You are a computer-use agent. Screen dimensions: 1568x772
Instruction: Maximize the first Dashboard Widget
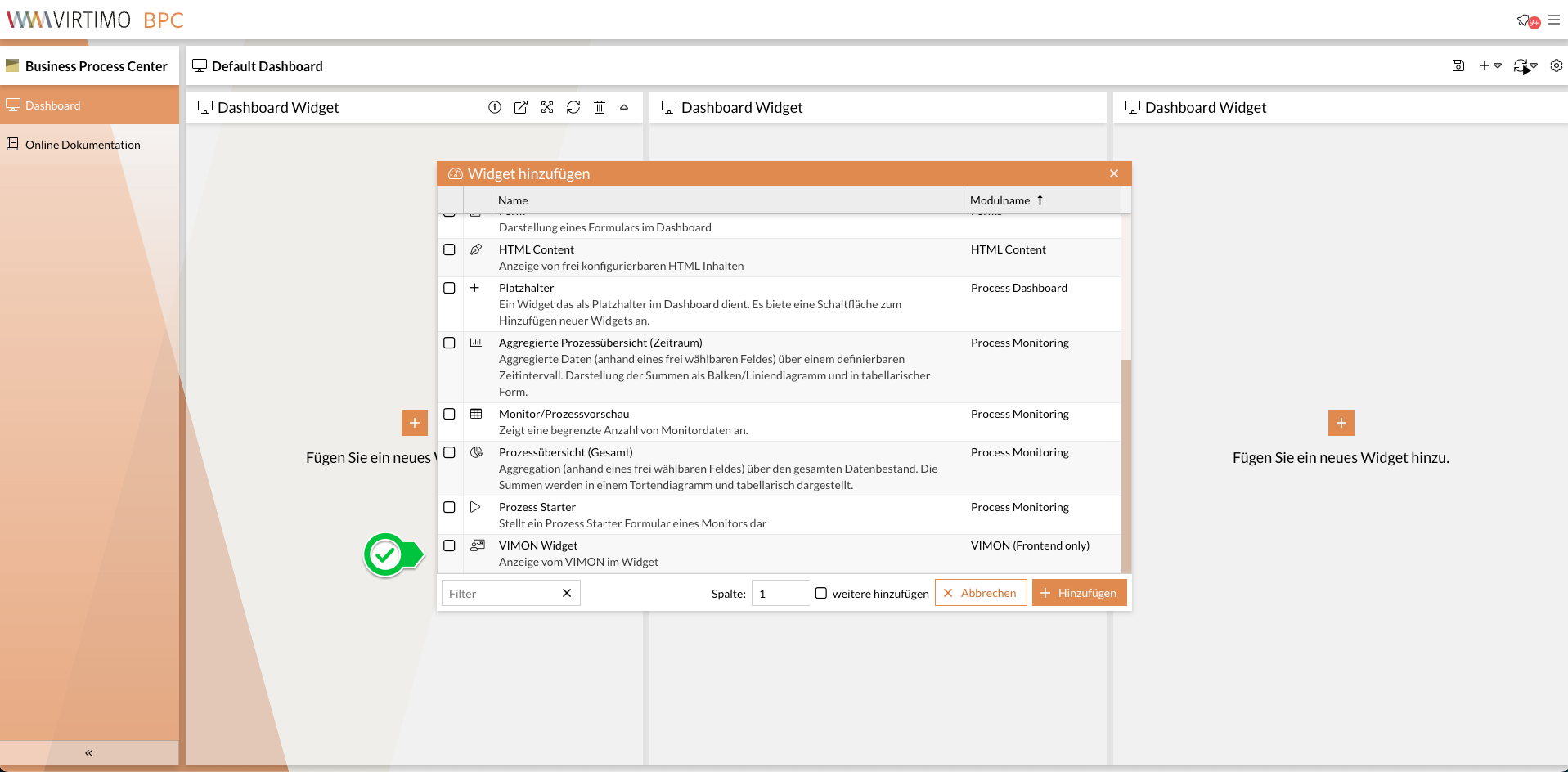(547, 107)
